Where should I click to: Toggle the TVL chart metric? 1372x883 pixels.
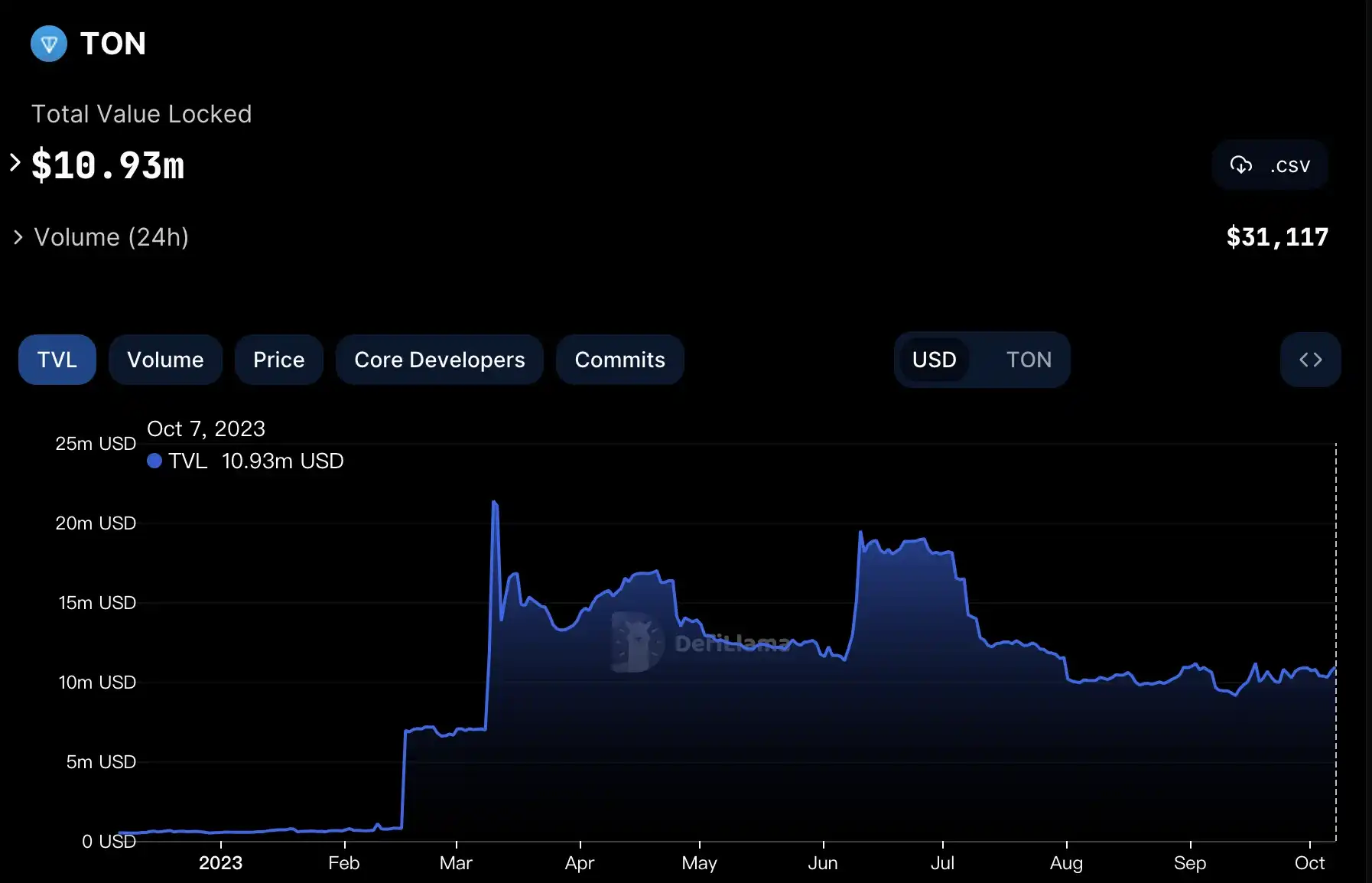click(x=57, y=360)
